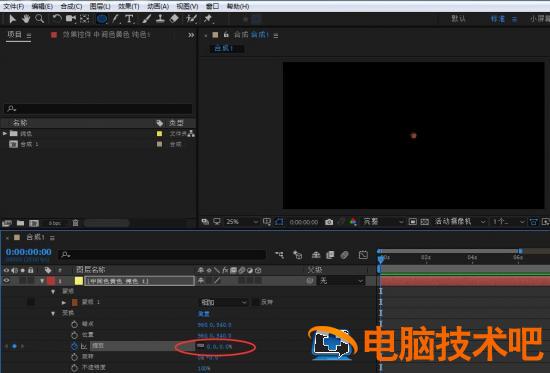Toggle scale constrain proportions link
The width and height of the screenshot is (550, 373).
tap(200, 346)
